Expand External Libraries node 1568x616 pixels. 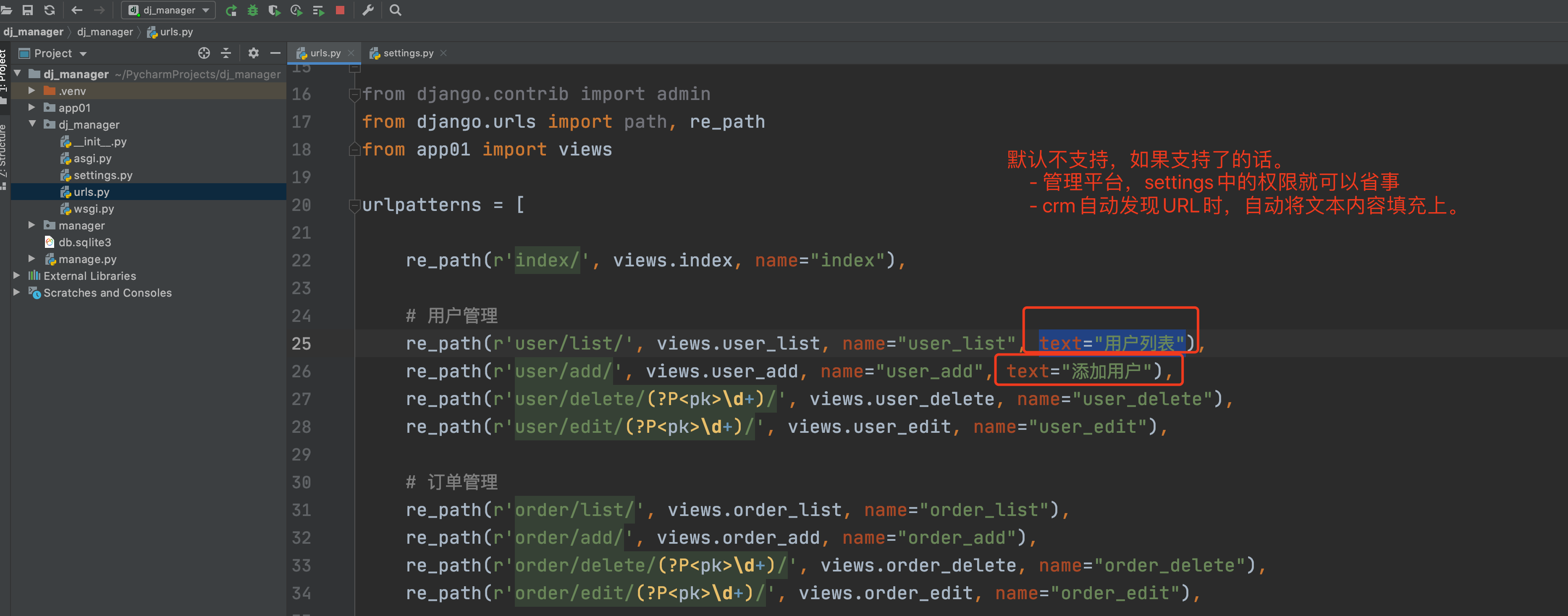(x=17, y=275)
